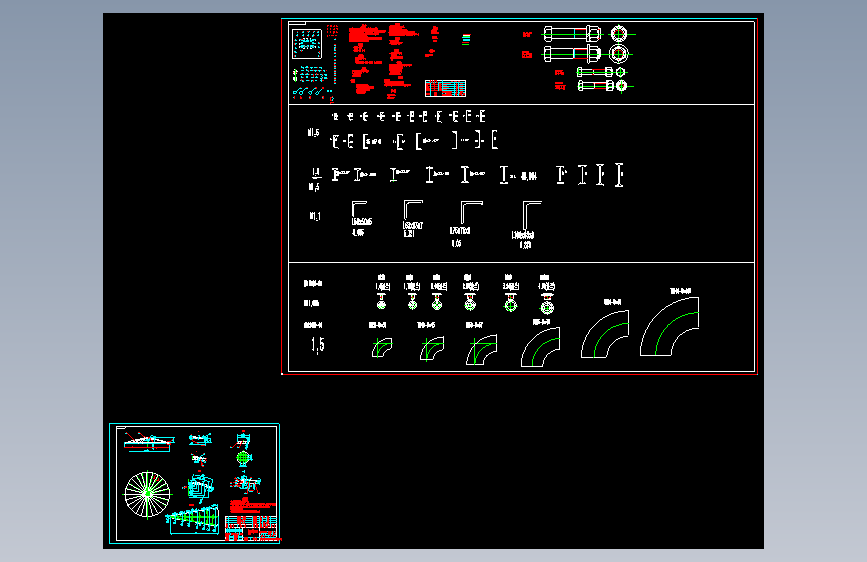The image size is (867, 562).
Task: Select the leftmost L-shaped angle profile
Action: [x=359, y=209]
